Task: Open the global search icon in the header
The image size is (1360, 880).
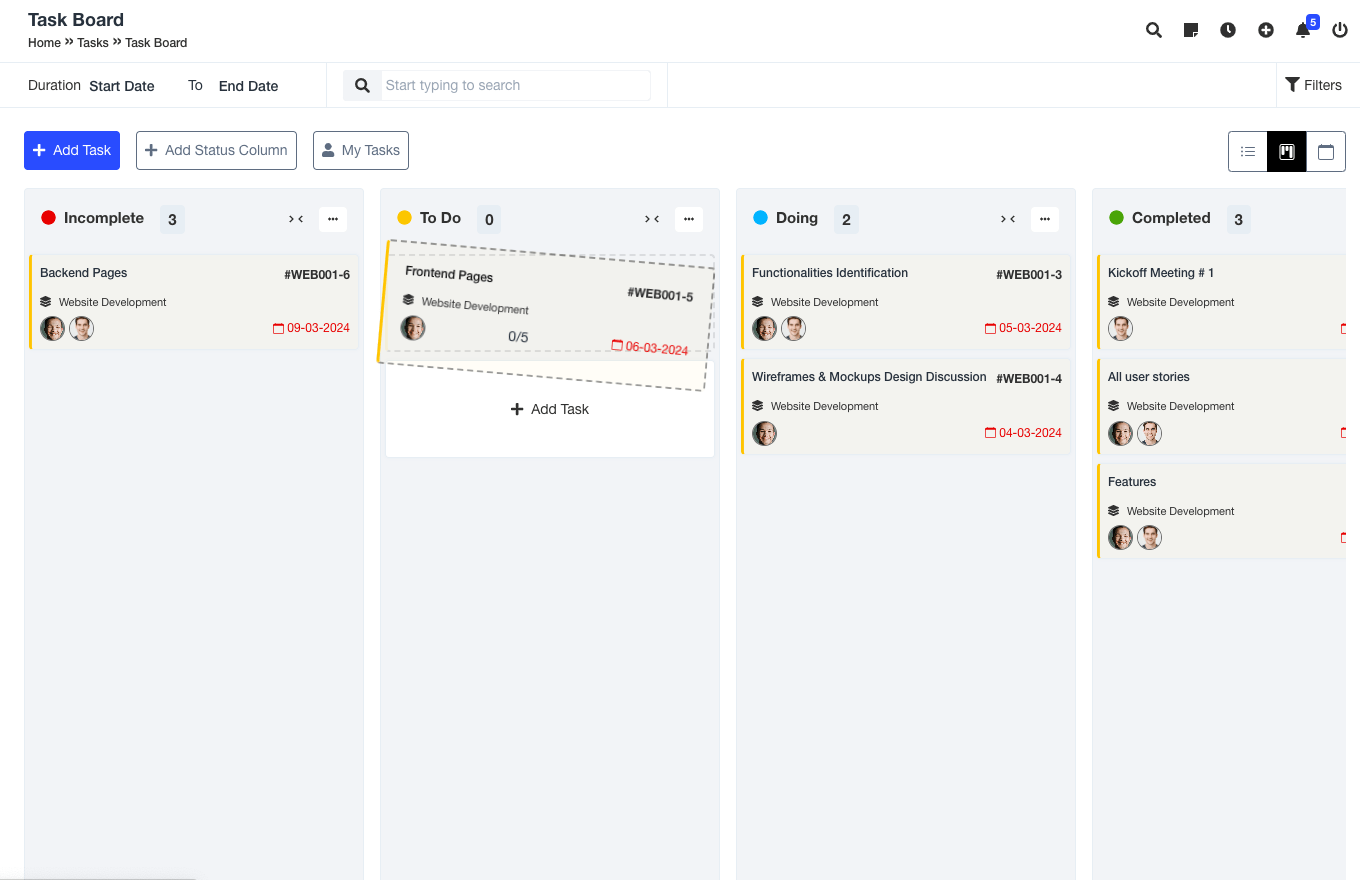Action: click(1153, 30)
